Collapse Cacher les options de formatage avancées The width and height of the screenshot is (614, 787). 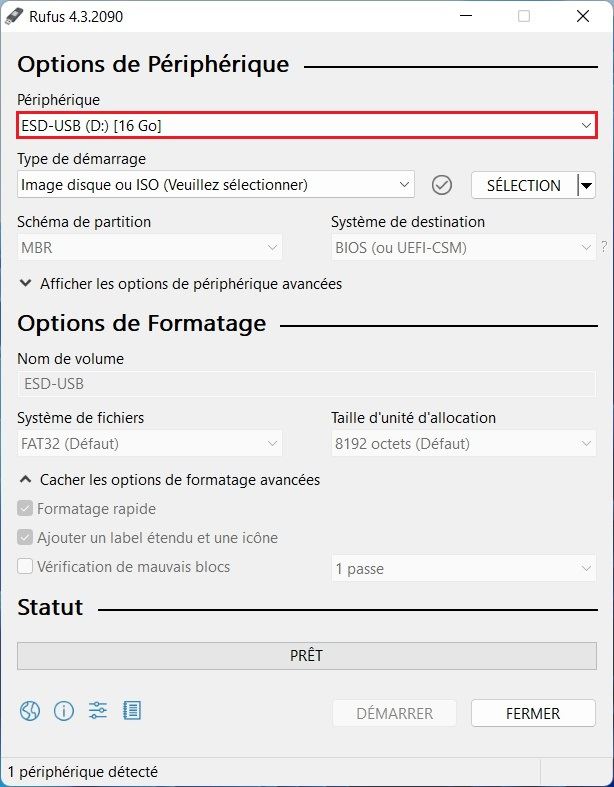(170, 480)
